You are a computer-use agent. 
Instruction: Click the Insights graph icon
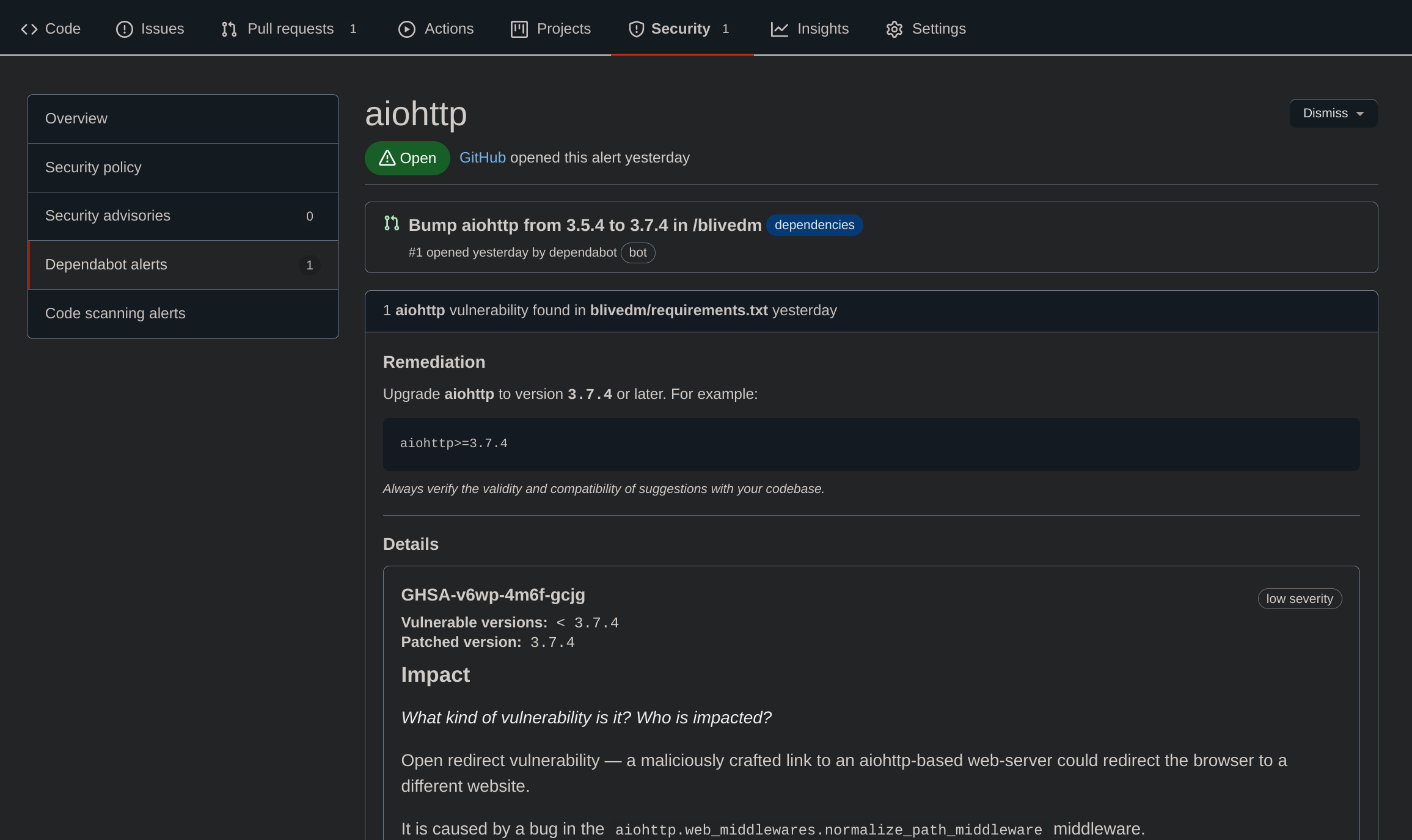(780, 29)
